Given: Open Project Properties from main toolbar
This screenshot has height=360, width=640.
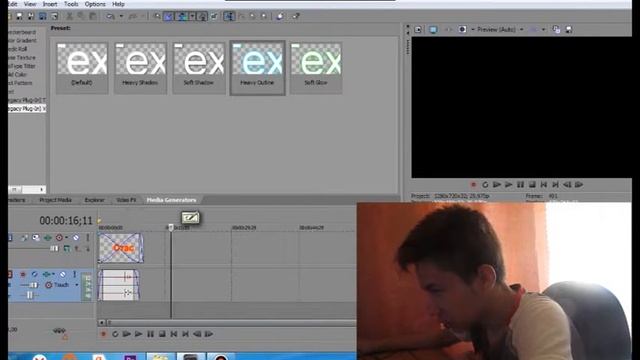Looking at the screenshot, I should point(54,16).
